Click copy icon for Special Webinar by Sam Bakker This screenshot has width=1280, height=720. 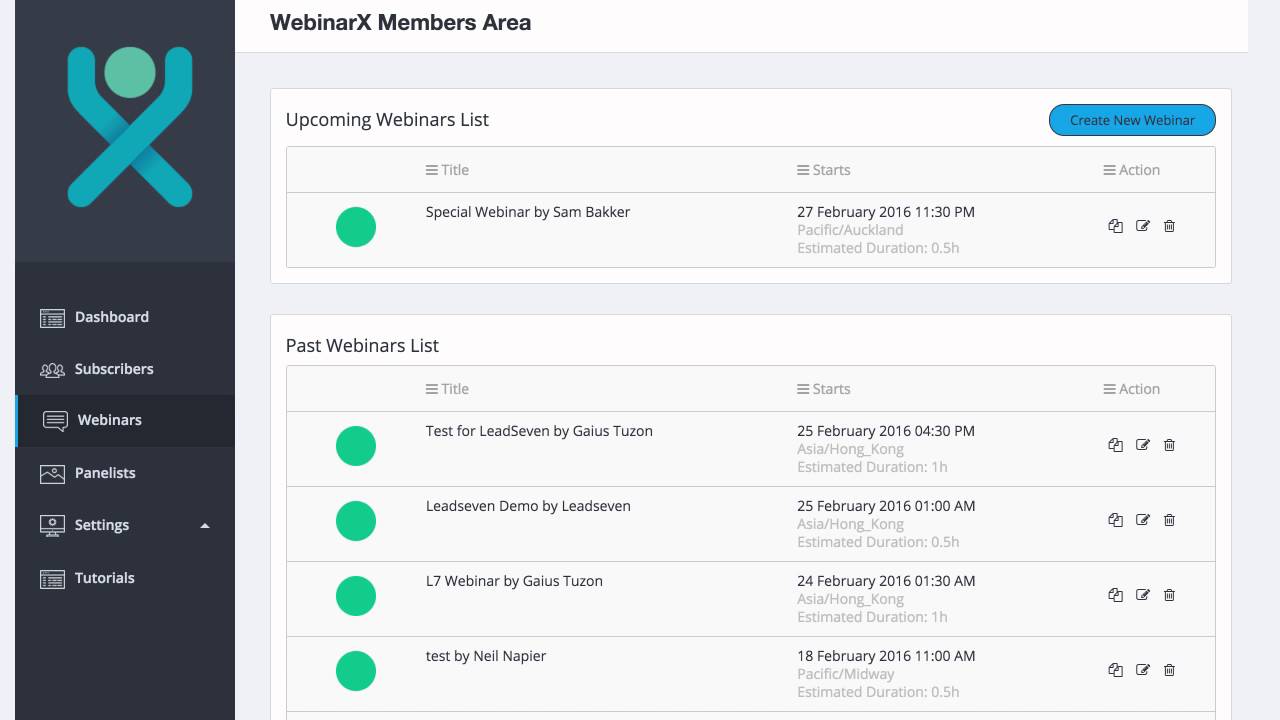click(1115, 226)
